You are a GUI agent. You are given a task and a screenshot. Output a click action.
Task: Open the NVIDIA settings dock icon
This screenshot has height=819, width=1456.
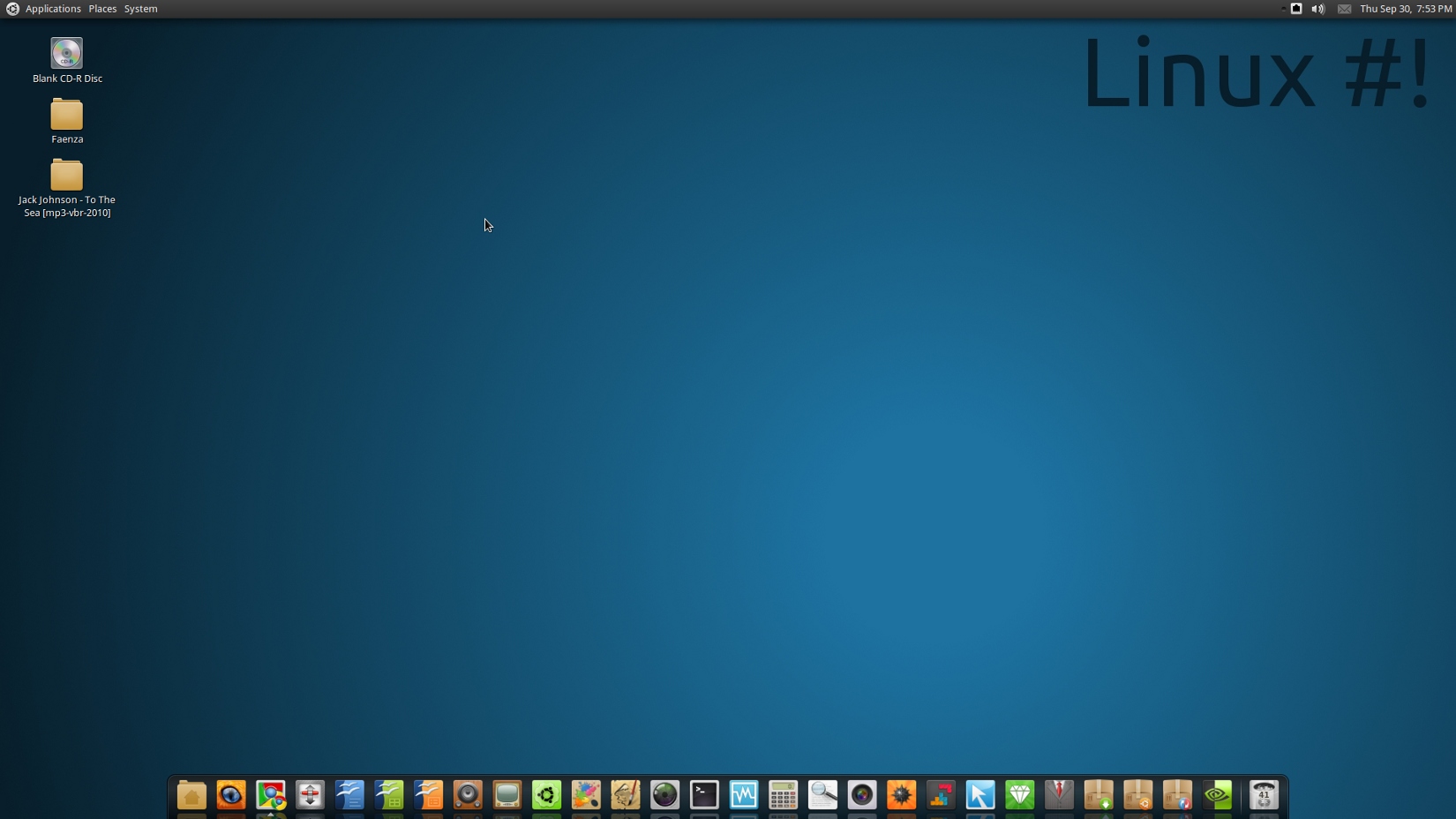[x=1217, y=795]
